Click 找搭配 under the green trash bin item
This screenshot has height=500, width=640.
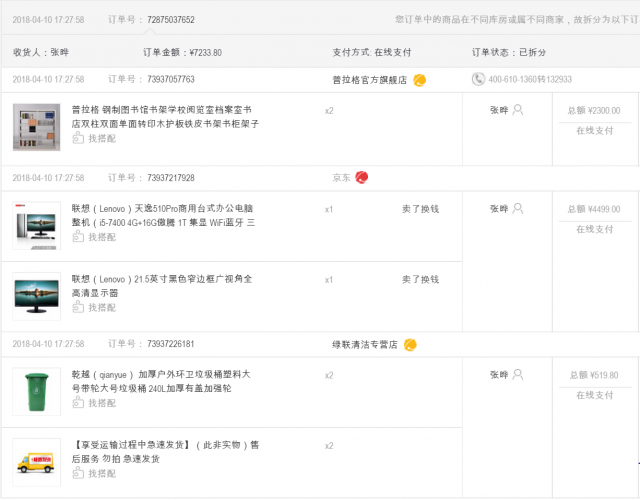point(94,403)
